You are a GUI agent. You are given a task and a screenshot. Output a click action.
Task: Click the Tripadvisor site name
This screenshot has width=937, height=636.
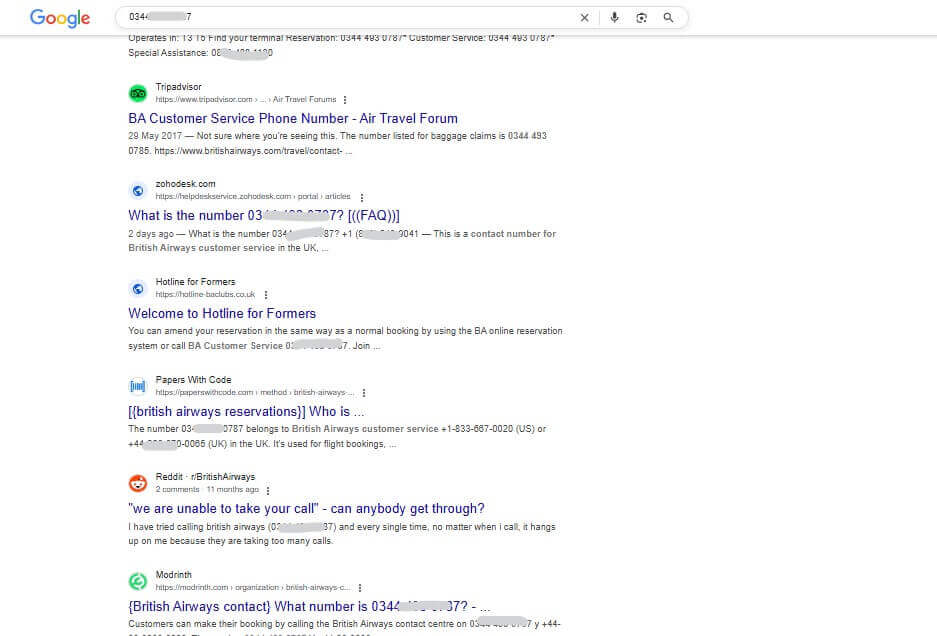178,87
